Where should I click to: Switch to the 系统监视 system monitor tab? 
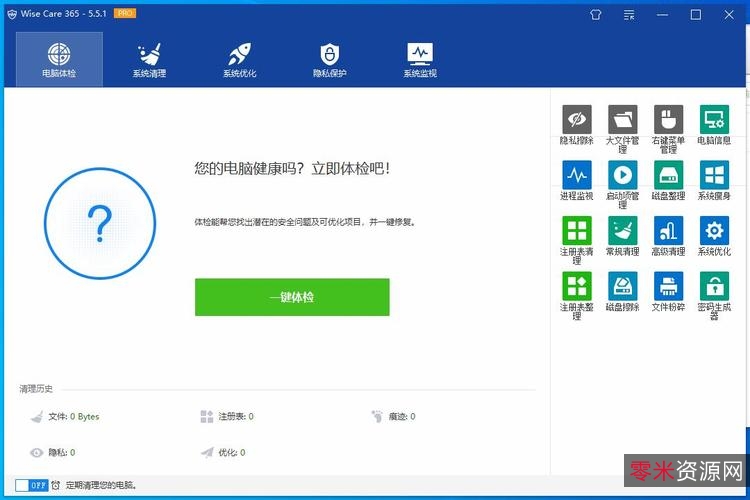[420, 59]
